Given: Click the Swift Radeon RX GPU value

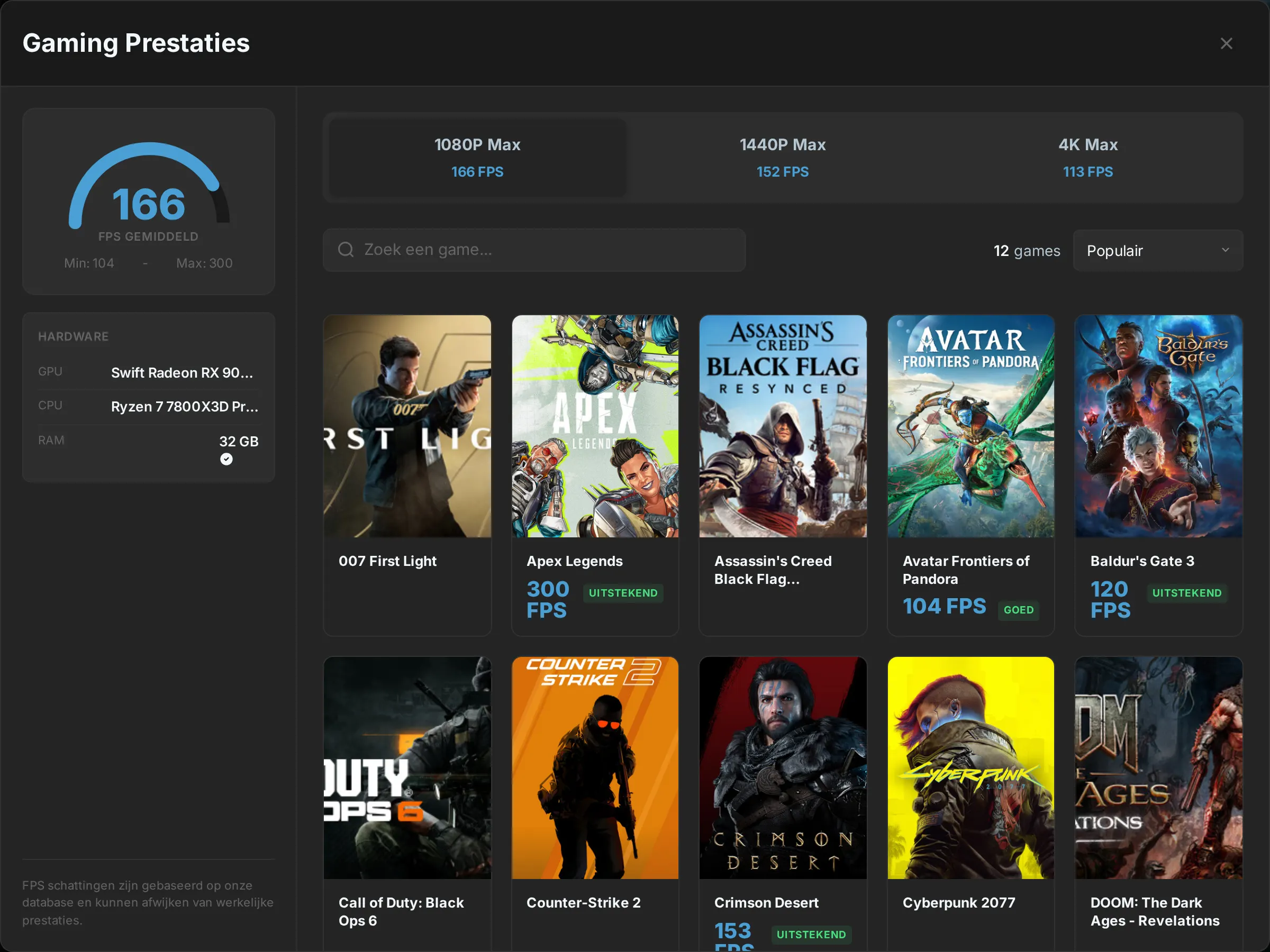Looking at the screenshot, I should click(x=182, y=373).
